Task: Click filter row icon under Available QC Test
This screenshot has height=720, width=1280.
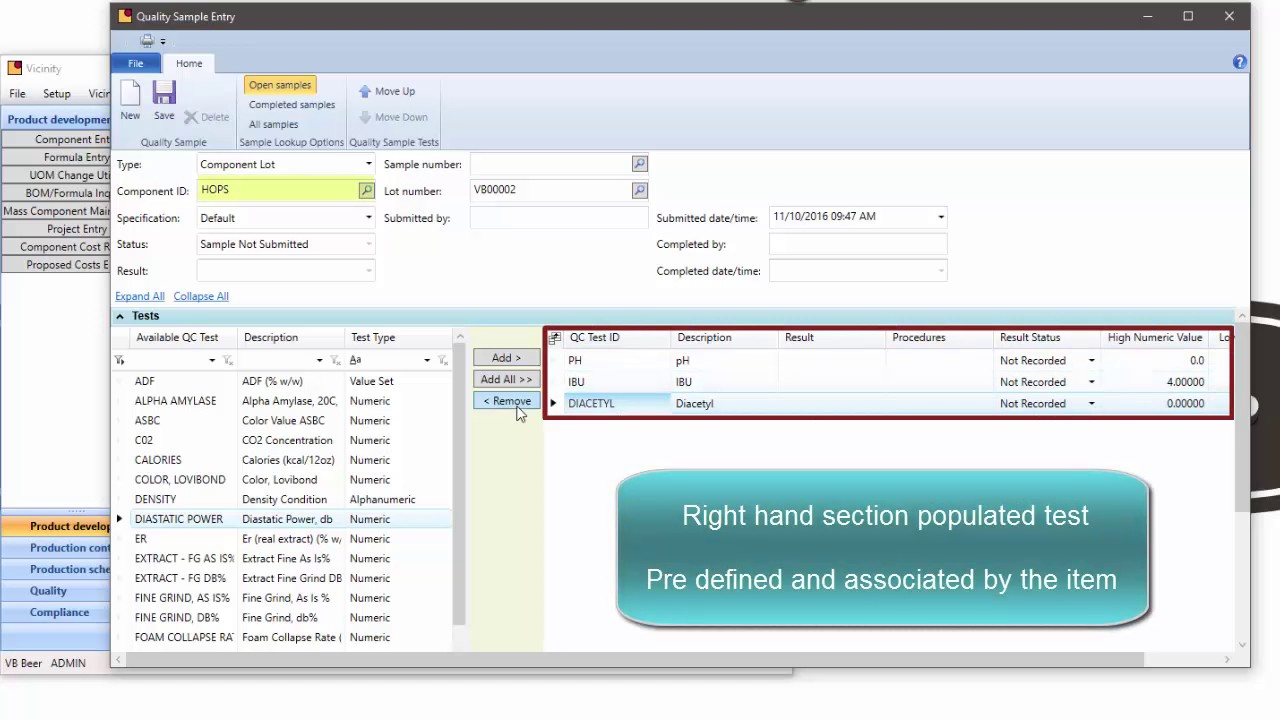Action: click(119, 360)
